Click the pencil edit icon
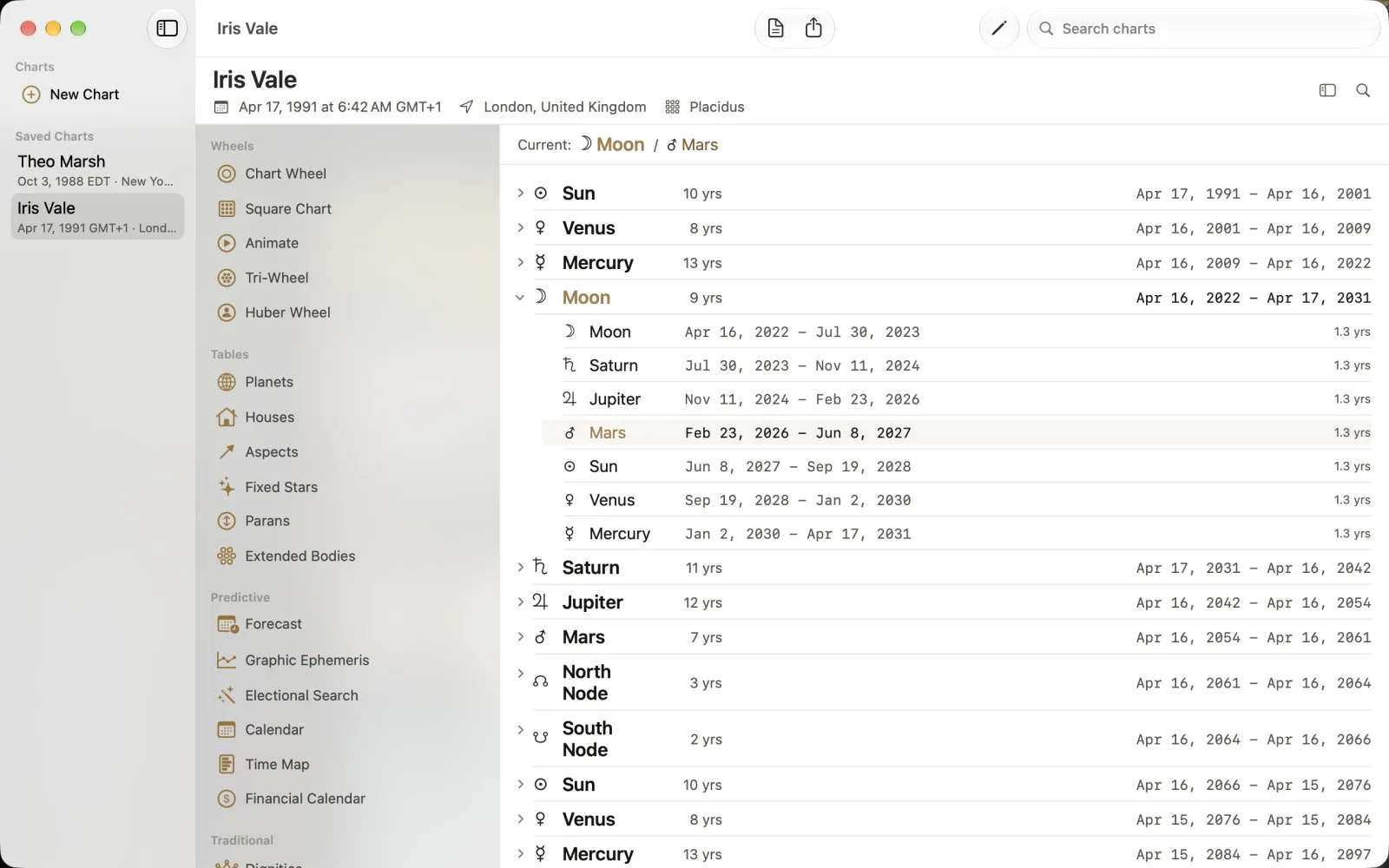The image size is (1389, 868). click(998, 29)
